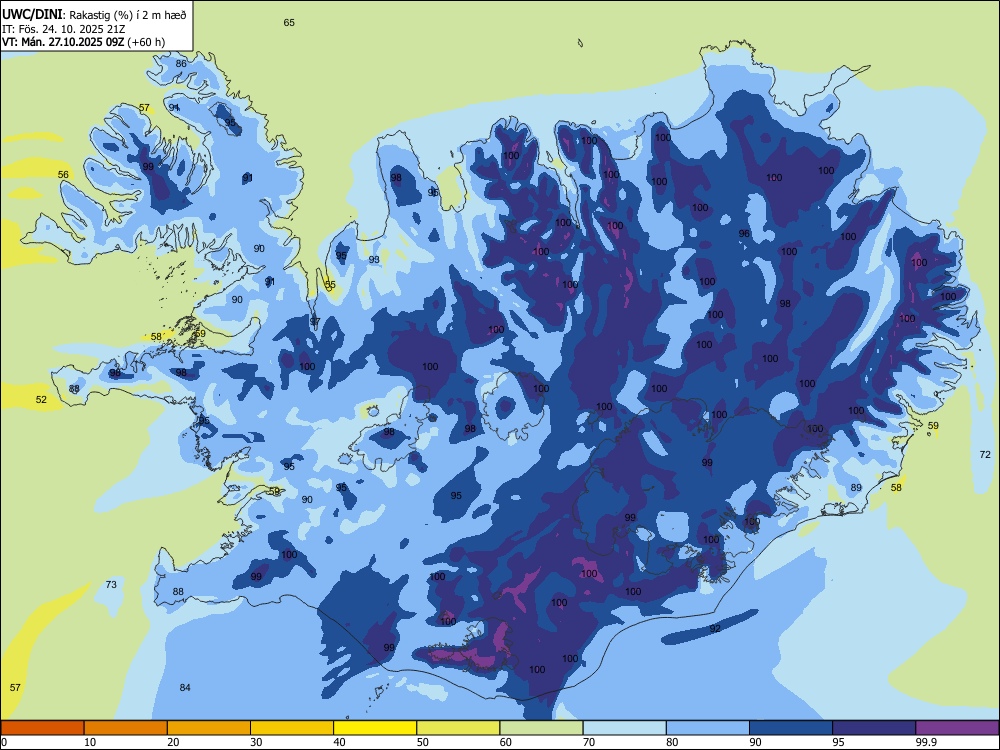Click the "92" value on the offshore streak
This screenshot has height=750, width=1000.
[x=715, y=629]
